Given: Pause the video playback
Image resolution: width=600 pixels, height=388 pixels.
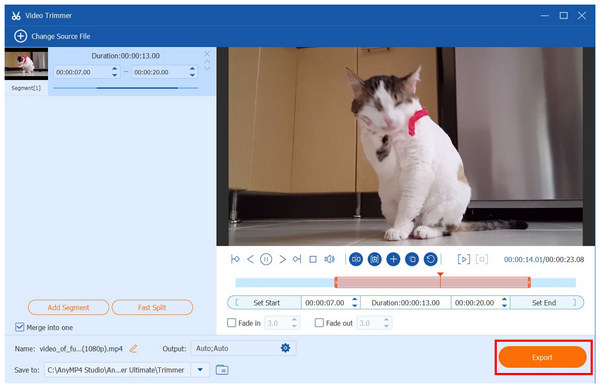Looking at the screenshot, I should click(266, 259).
